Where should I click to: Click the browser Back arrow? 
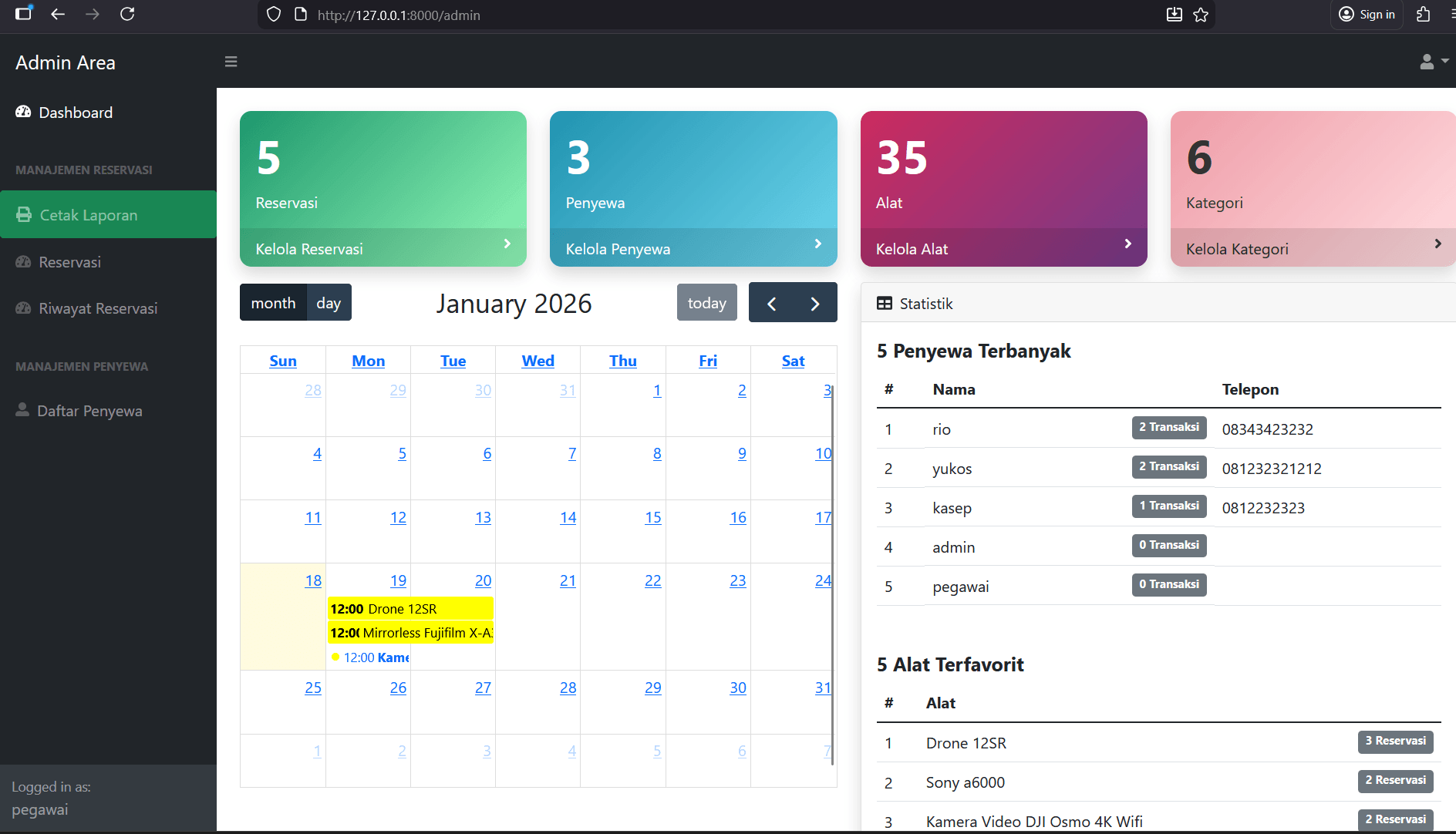58,14
